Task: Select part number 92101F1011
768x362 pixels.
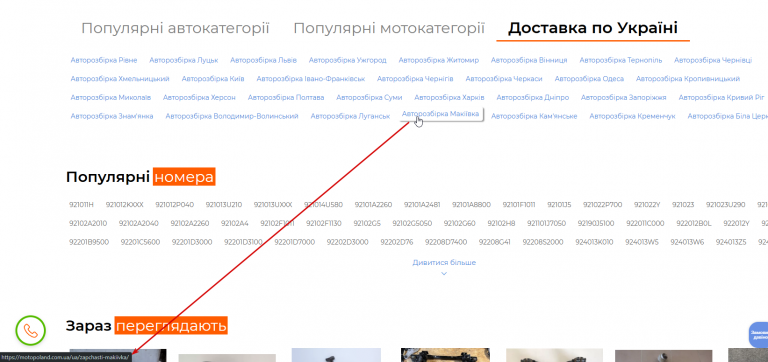Action: pos(519,205)
